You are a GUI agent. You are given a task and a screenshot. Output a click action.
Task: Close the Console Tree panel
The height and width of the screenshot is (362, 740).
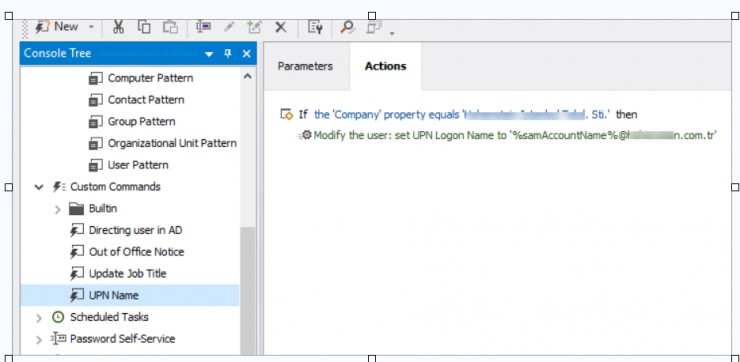(246, 54)
